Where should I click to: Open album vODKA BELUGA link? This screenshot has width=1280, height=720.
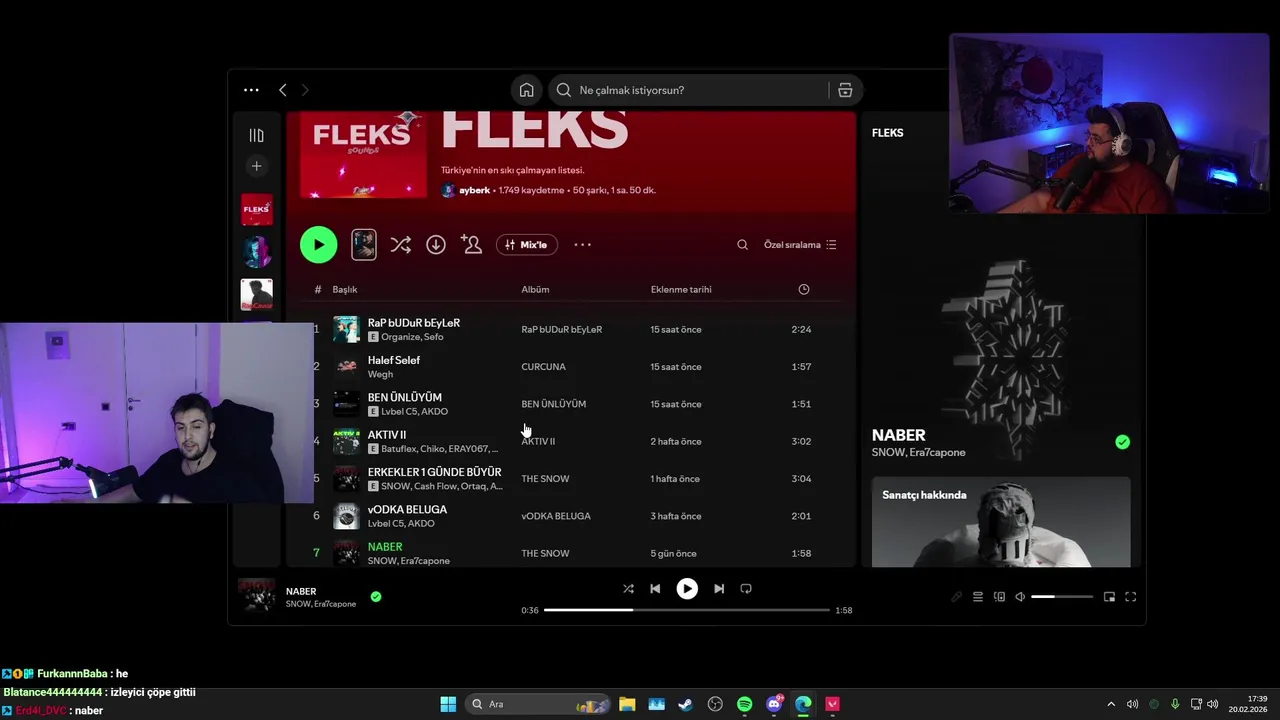pos(556,516)
